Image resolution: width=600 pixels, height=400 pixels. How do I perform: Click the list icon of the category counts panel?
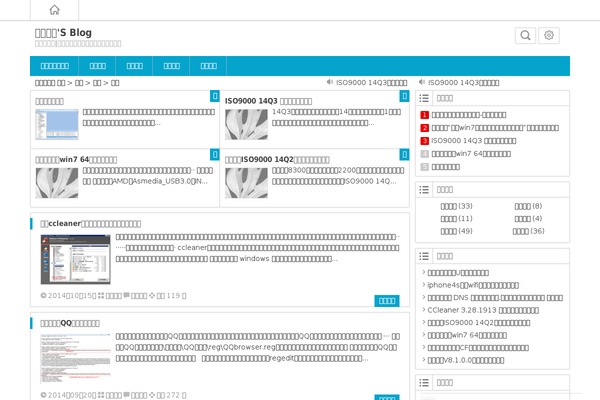424,189
